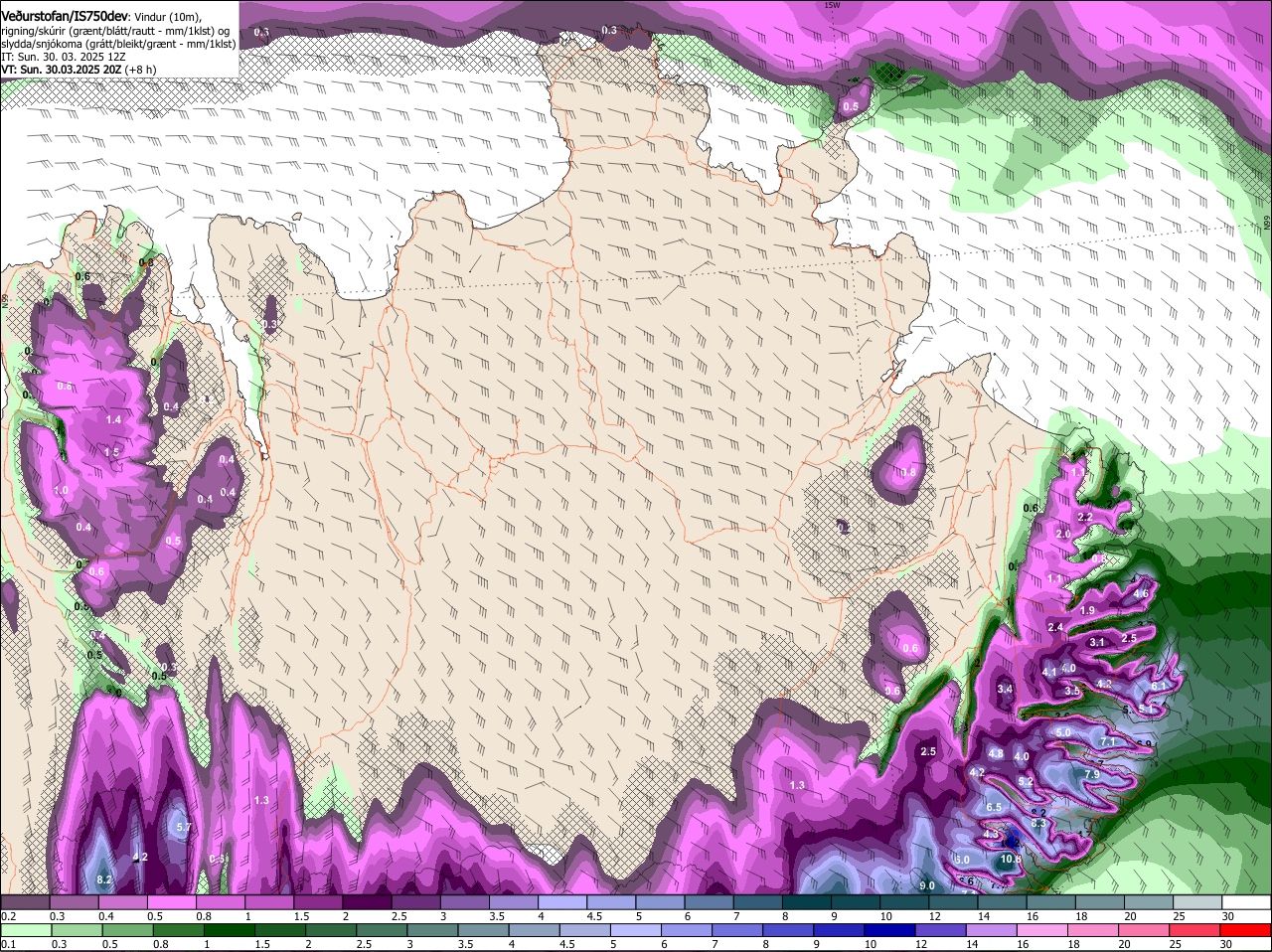
Task: Click the darkest green rain swatch labeled 1
Action: (x=229, y=930)
